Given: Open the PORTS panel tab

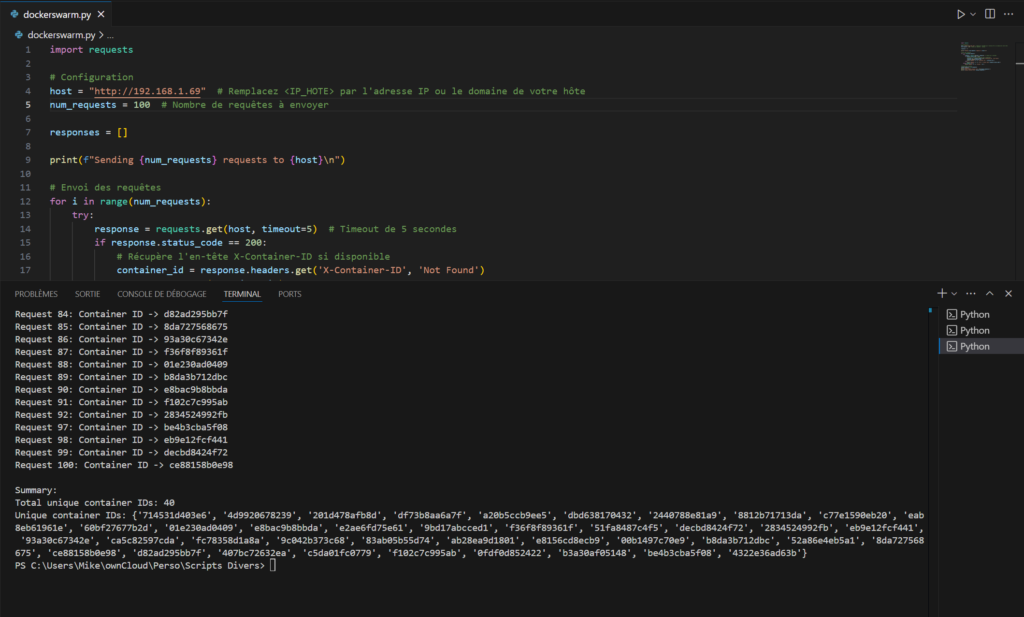Looking at the screenshot, I should 290,294.
